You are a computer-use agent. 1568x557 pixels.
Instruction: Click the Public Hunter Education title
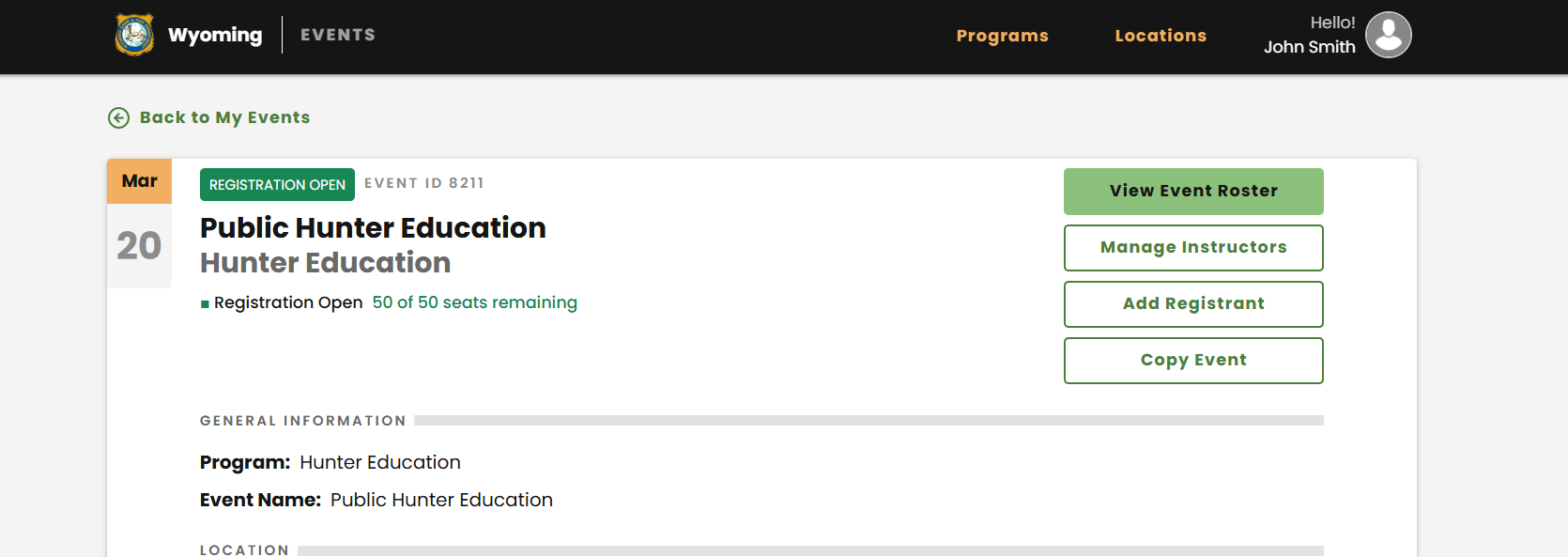(x=373, y=228)
